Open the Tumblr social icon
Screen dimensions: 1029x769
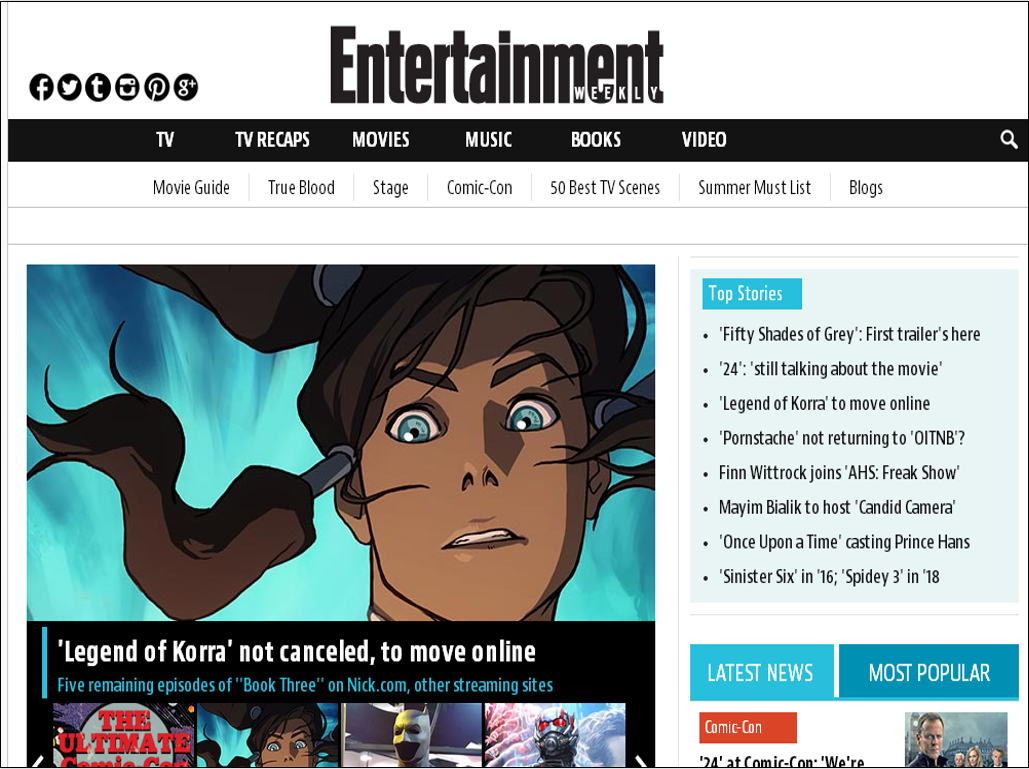point(98,87)
